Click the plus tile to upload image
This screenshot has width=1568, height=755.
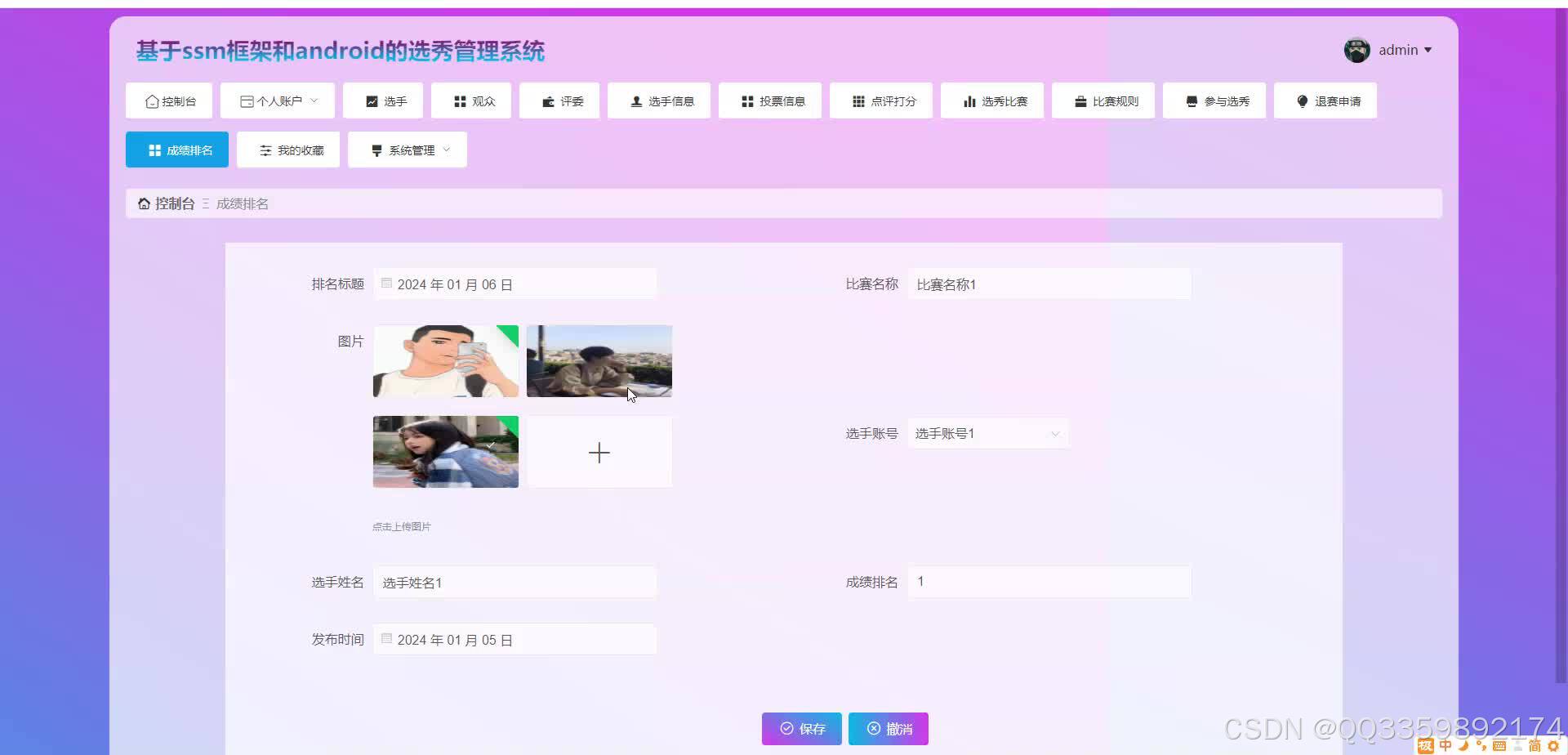tap(599, 452)
